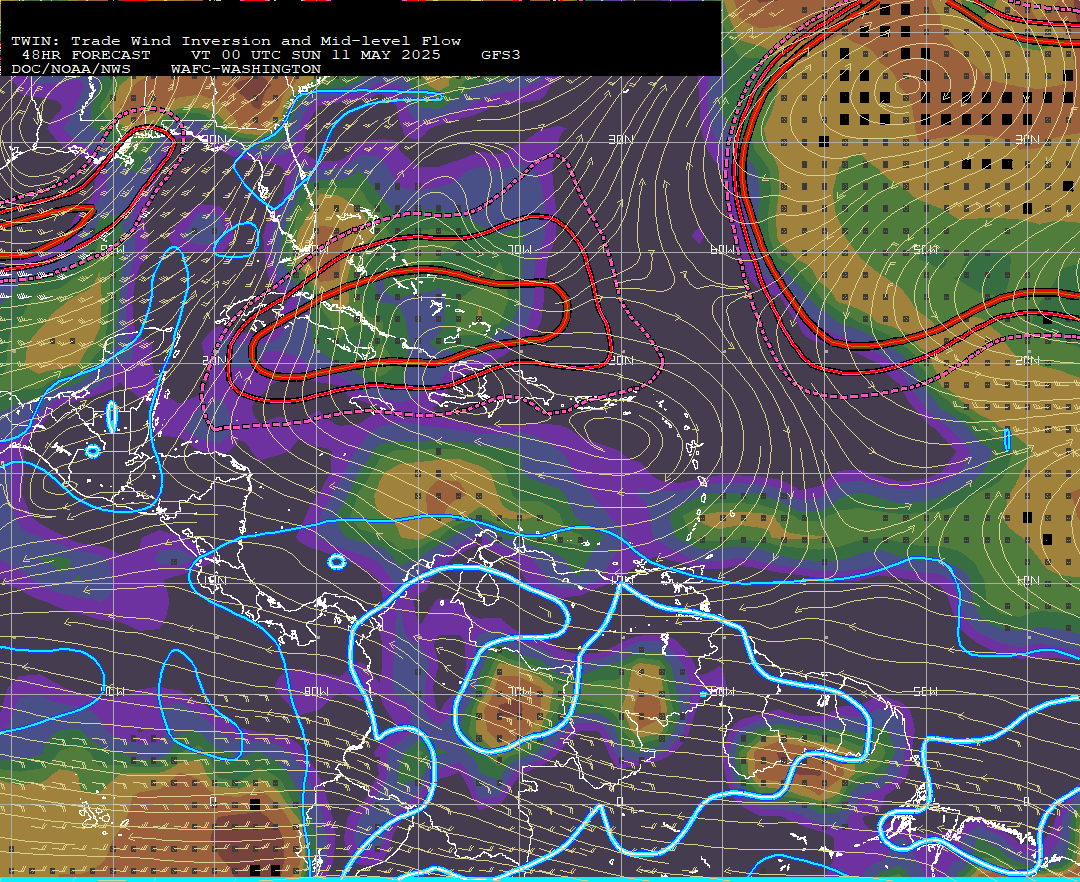Click the 70W label between the red contour loops
1080x882 pixels.
point(520,250)
